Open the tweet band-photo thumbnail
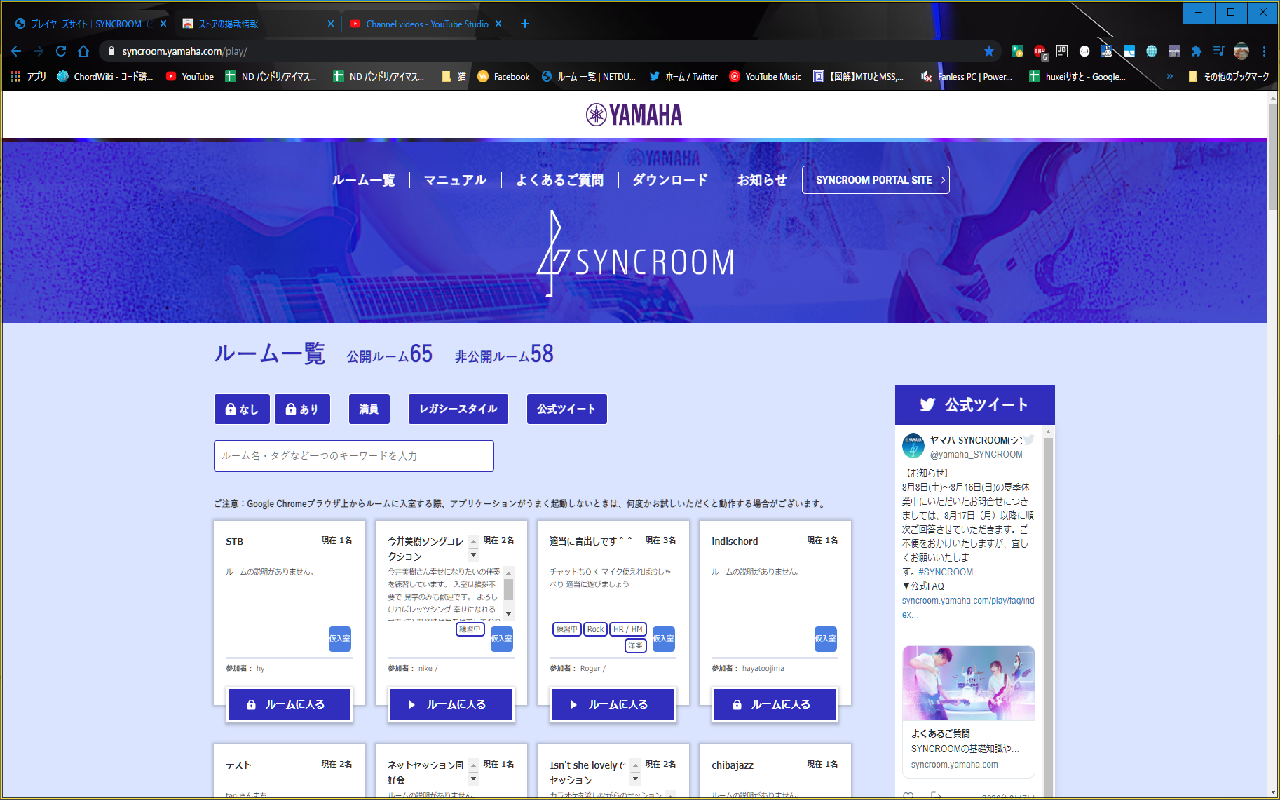 (969, 684)
